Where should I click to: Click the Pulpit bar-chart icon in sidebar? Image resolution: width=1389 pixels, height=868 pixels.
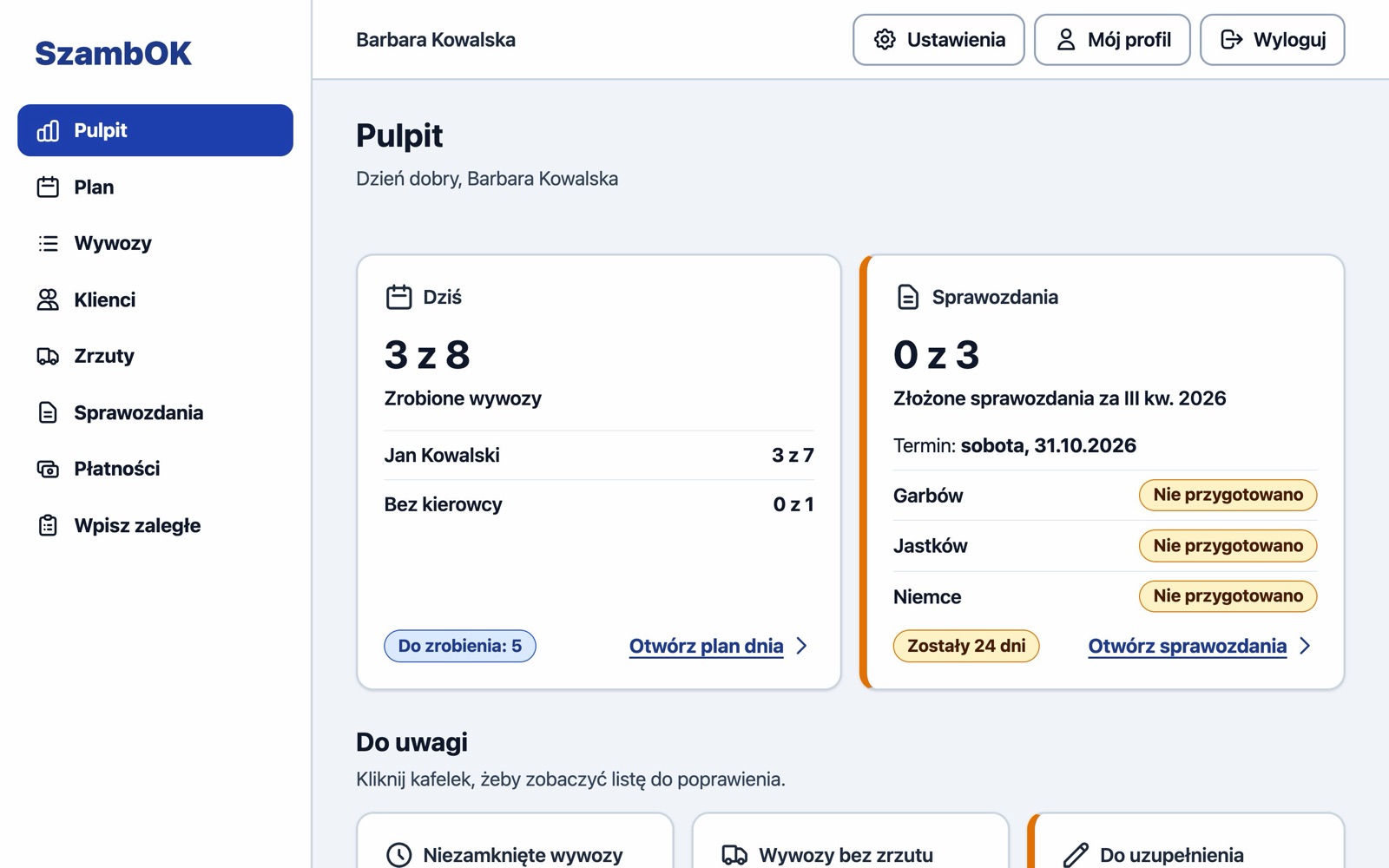point(48,130)
